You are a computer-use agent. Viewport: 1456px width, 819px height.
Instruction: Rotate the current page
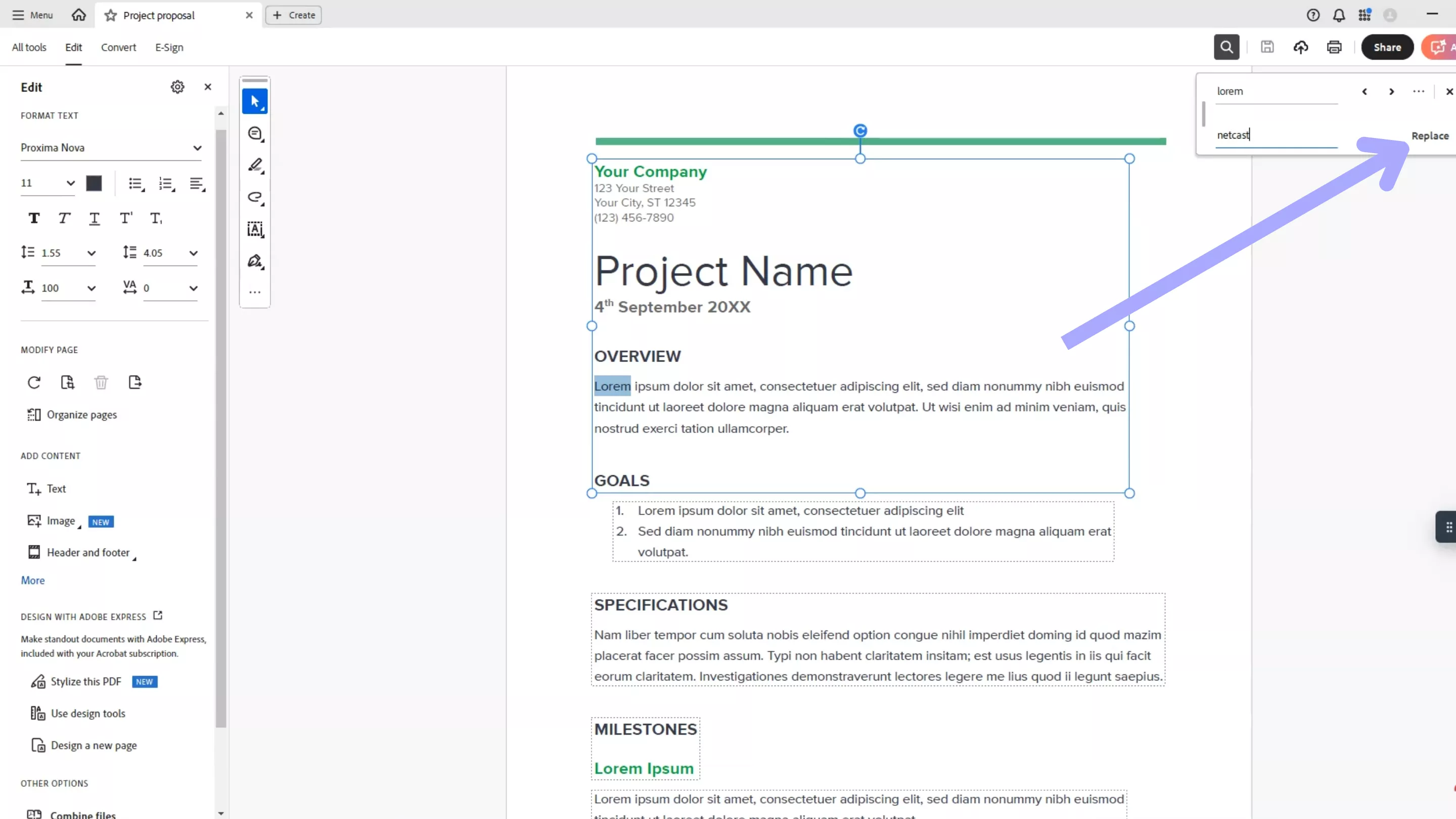[34, 383]
